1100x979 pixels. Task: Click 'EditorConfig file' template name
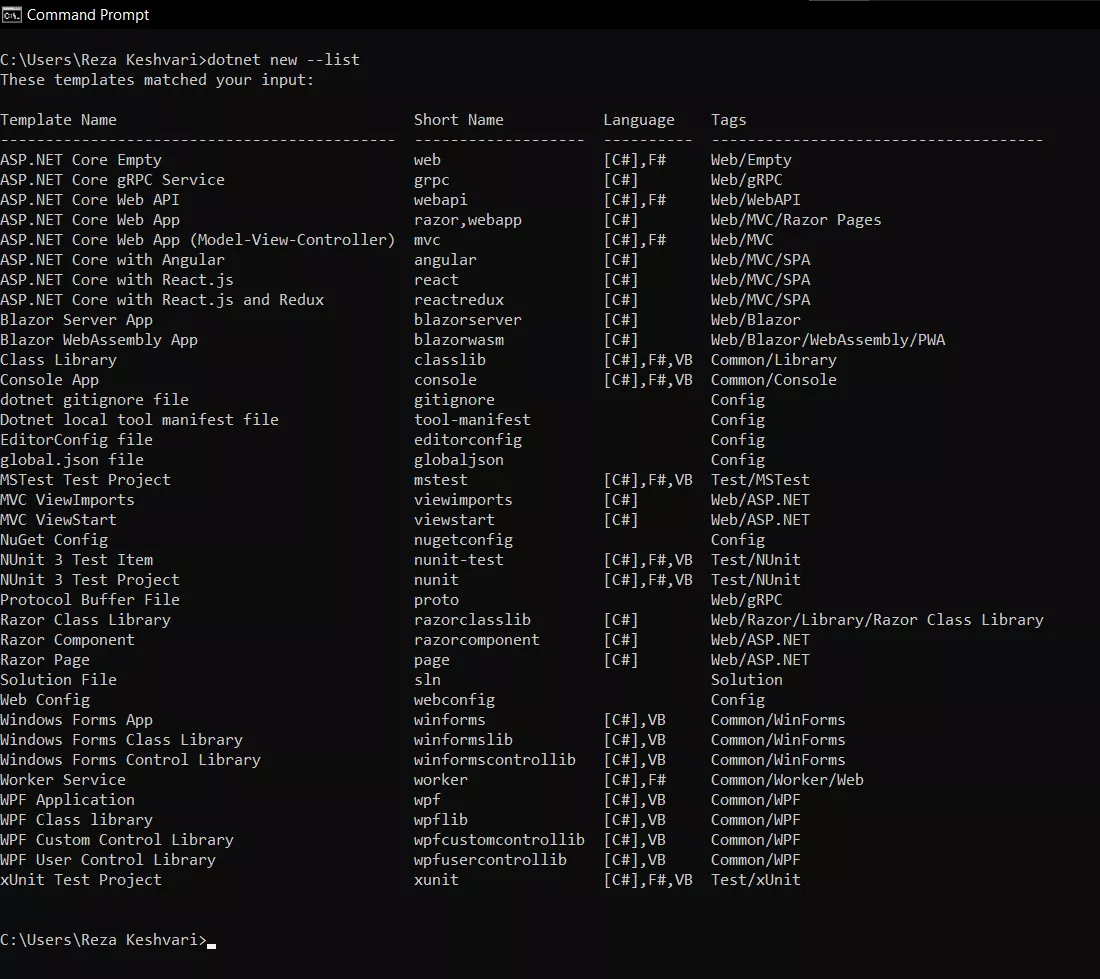[76, 440]
